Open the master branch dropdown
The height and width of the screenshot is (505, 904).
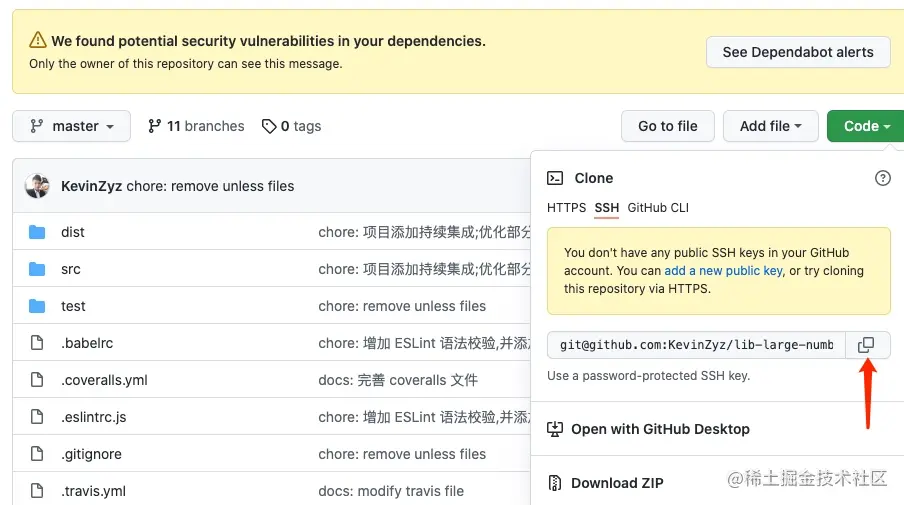71,126
